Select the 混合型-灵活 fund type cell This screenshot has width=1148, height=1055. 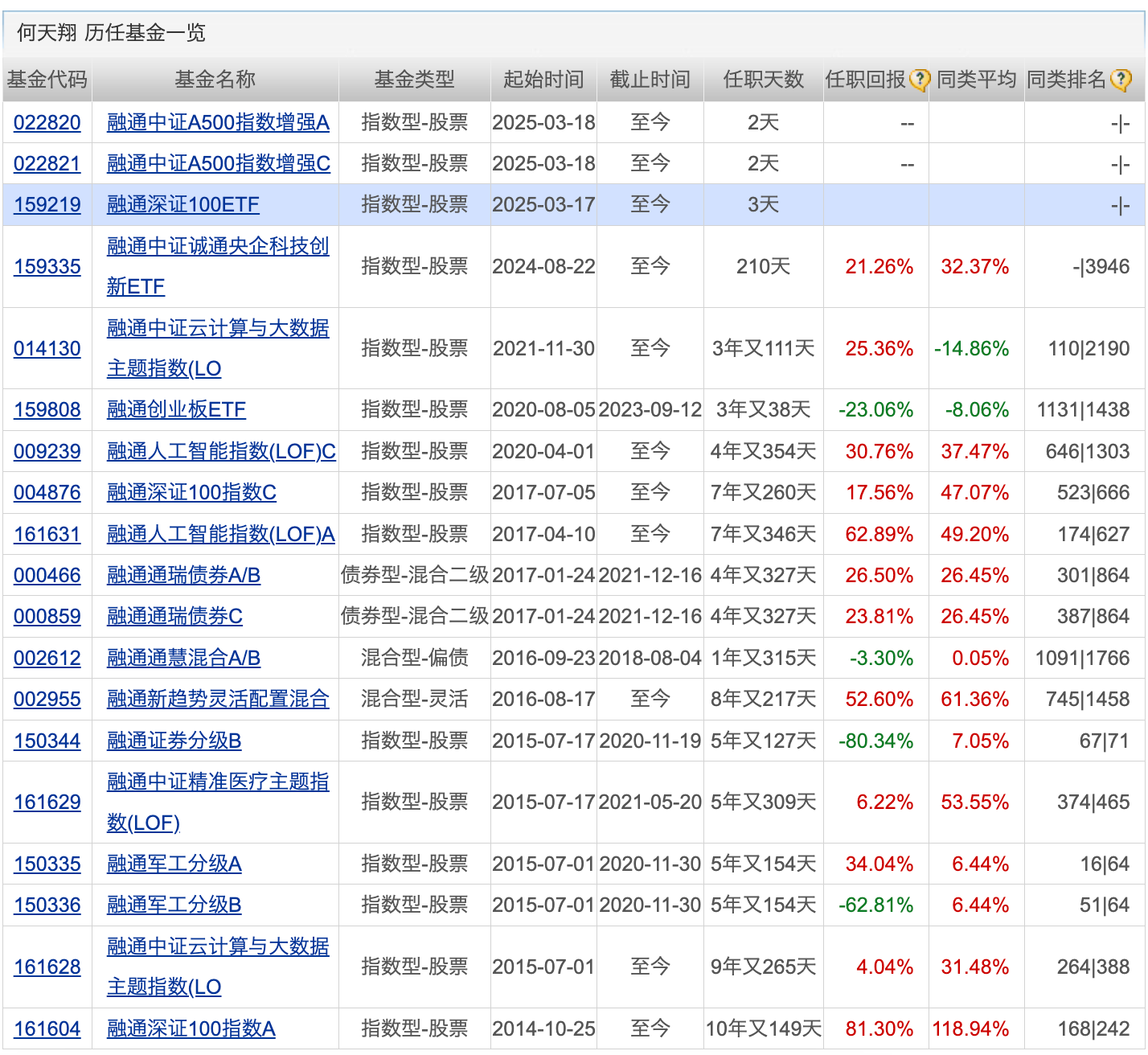pos(414,699)
